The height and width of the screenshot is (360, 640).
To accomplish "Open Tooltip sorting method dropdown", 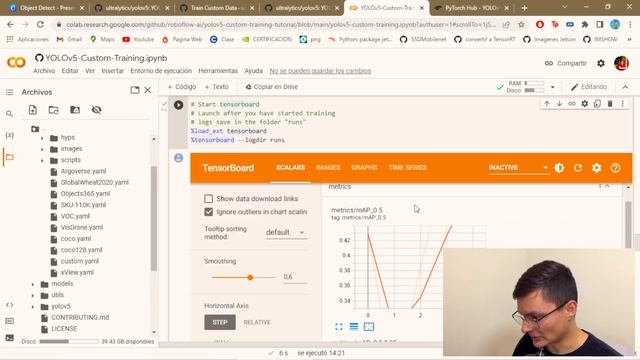I will (286, 232).
